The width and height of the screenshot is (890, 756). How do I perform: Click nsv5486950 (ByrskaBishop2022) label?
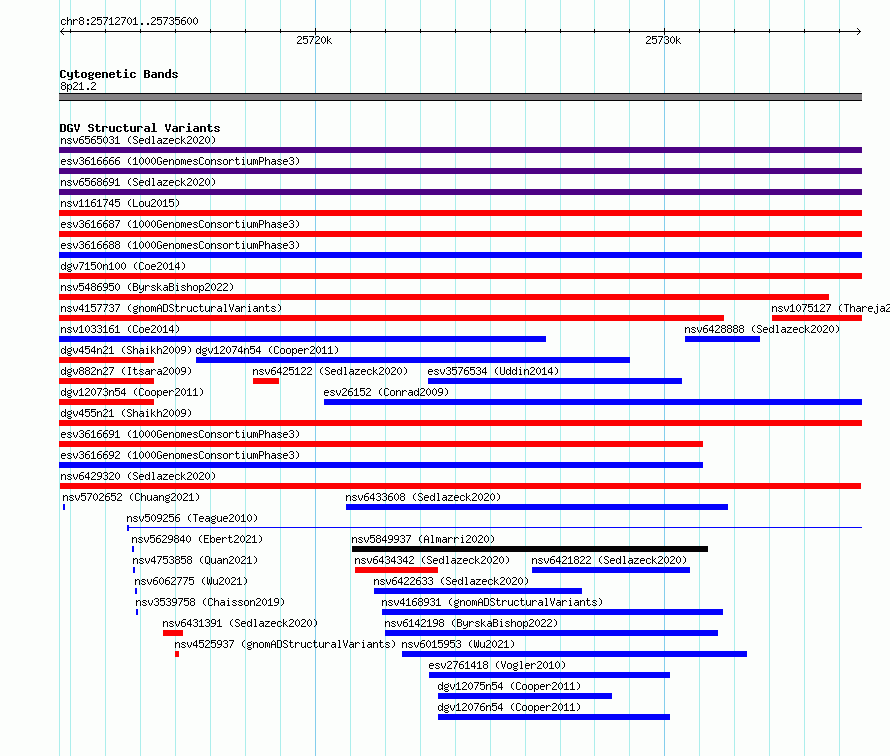click(147, 287)
